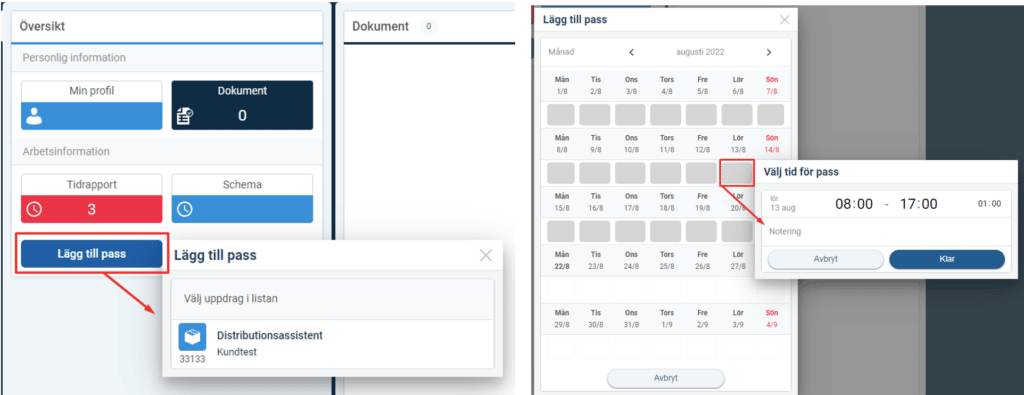
Task: Click the person icon in Min profil
Action: [35, 116]
